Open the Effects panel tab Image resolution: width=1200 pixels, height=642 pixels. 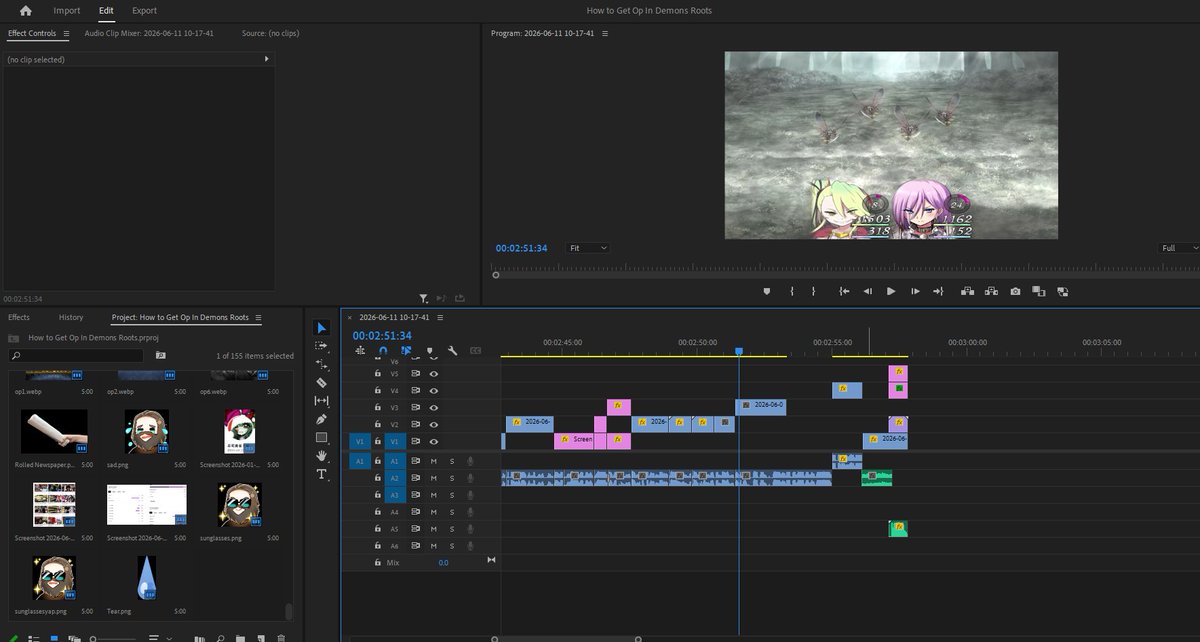pyautogui.click(x=19, y=317)
